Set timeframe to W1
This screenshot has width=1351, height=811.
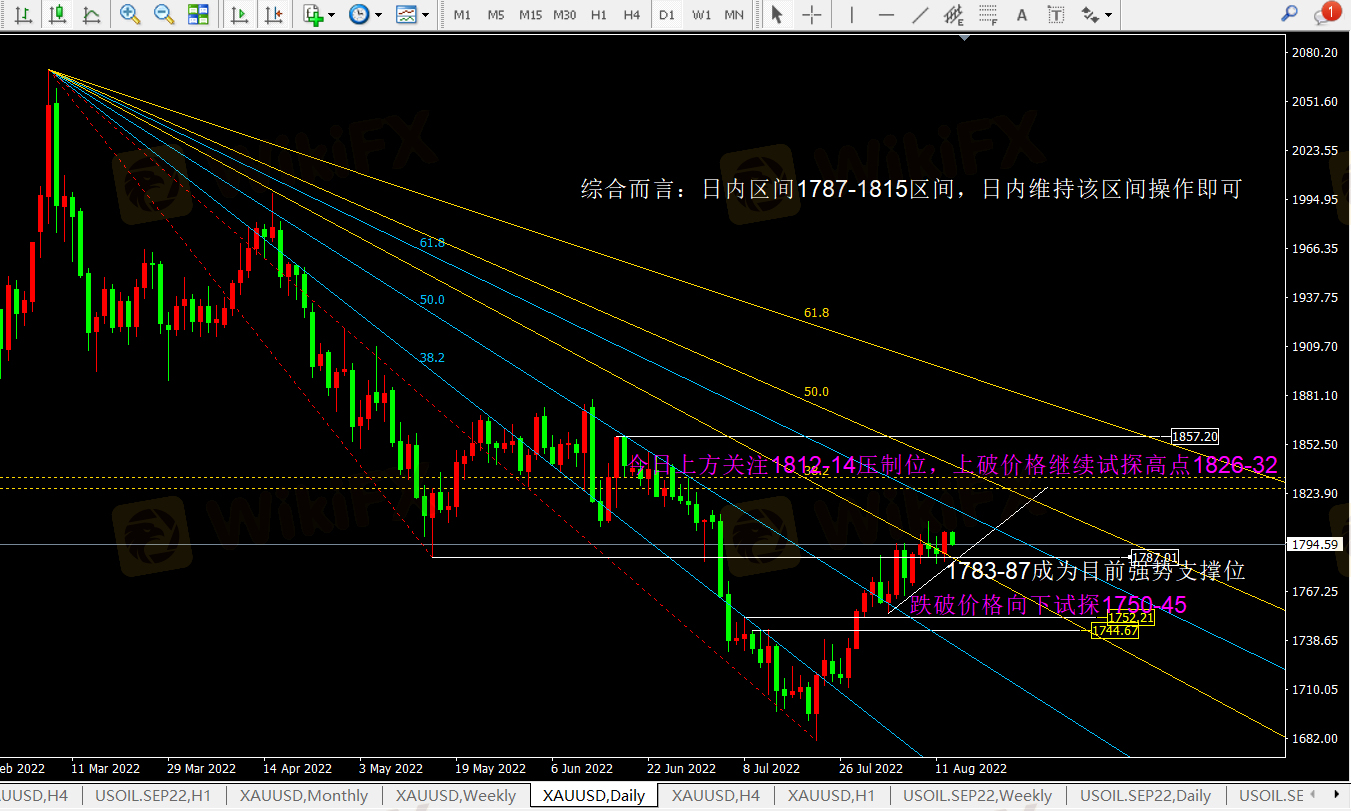[702, 15]
